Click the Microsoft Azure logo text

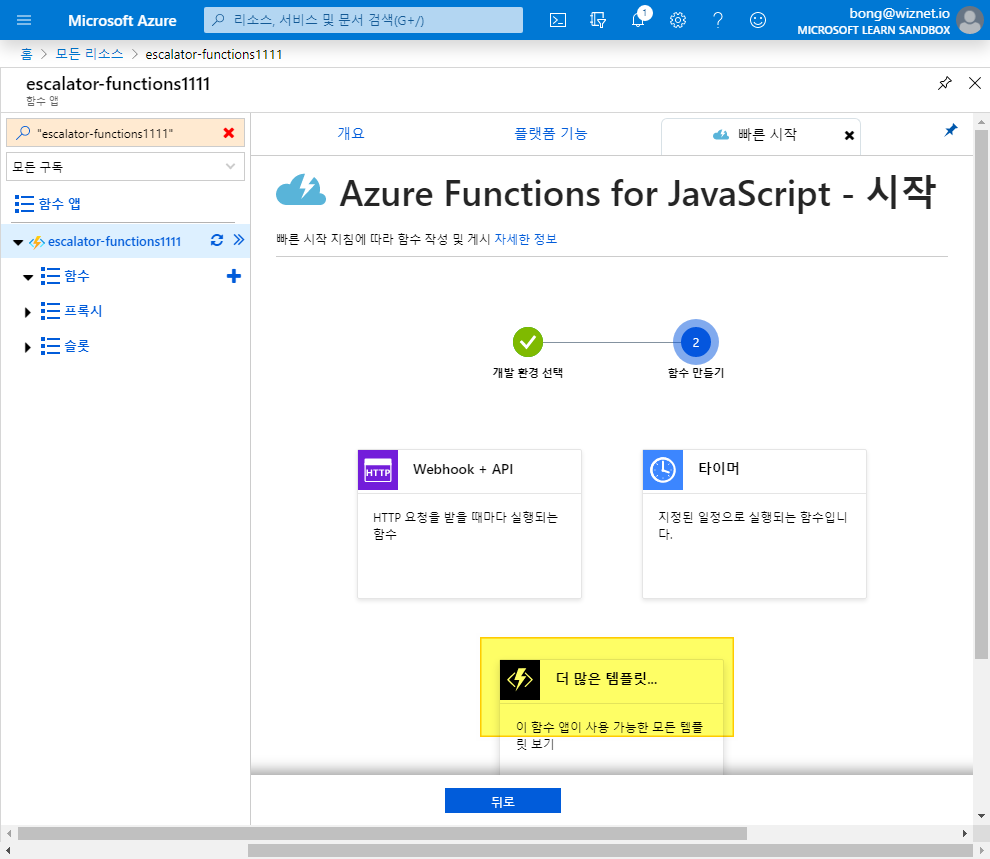(x=122, y=20)
